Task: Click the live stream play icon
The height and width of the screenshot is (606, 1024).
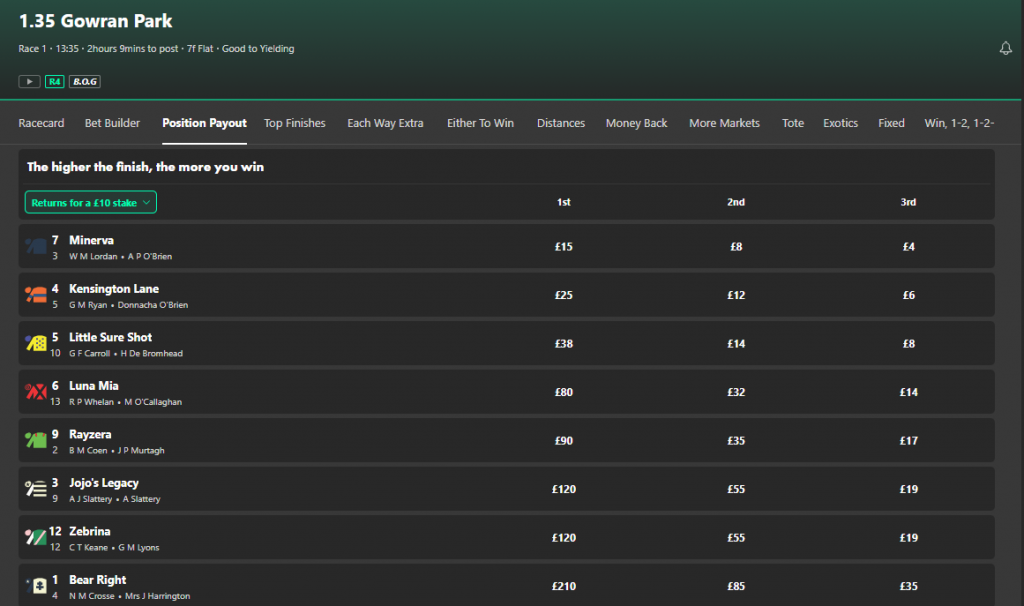Action: (x=29, y=82)
